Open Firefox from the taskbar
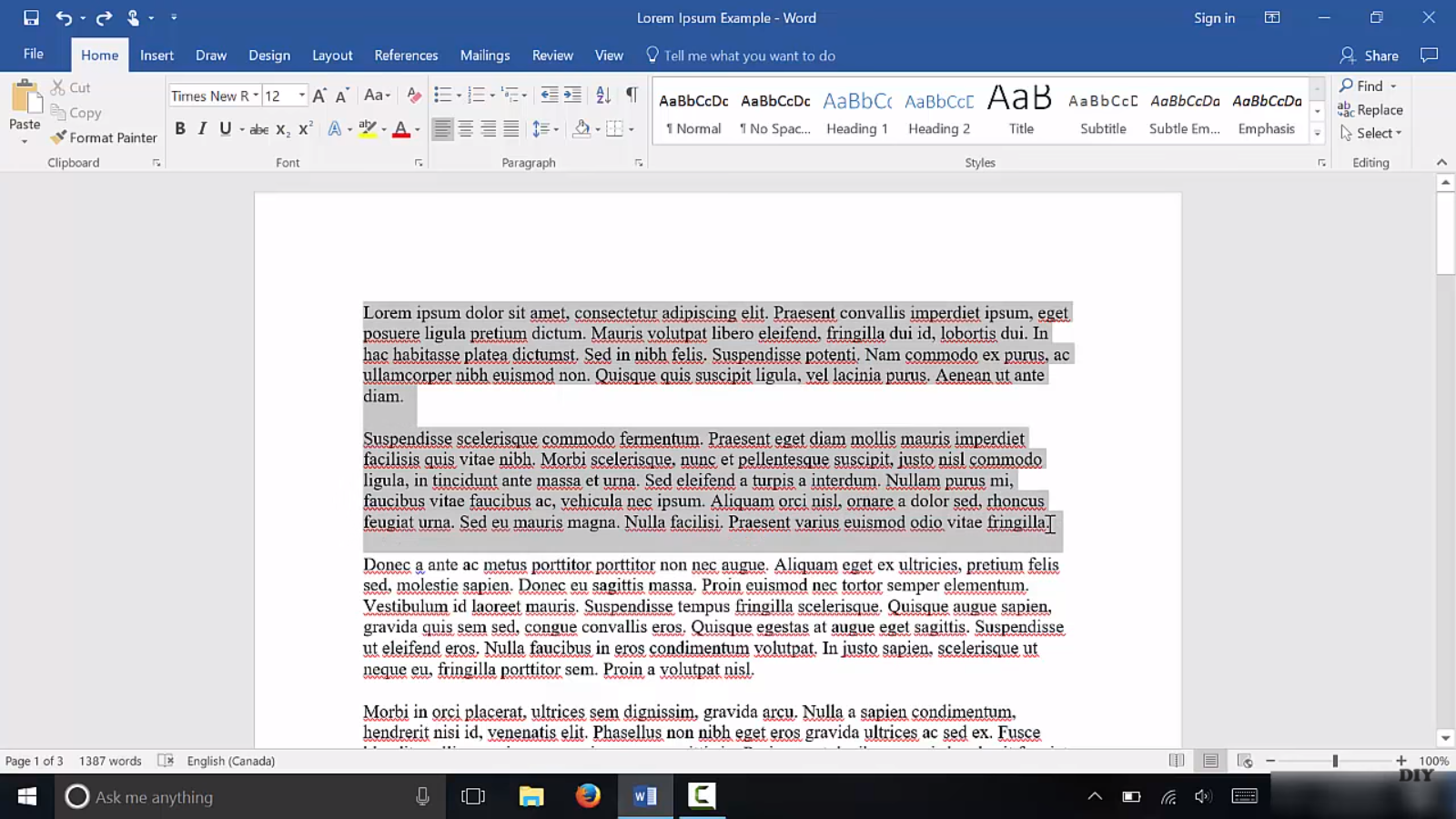Screen dimensions: 1456x819 tap(588, 796)
